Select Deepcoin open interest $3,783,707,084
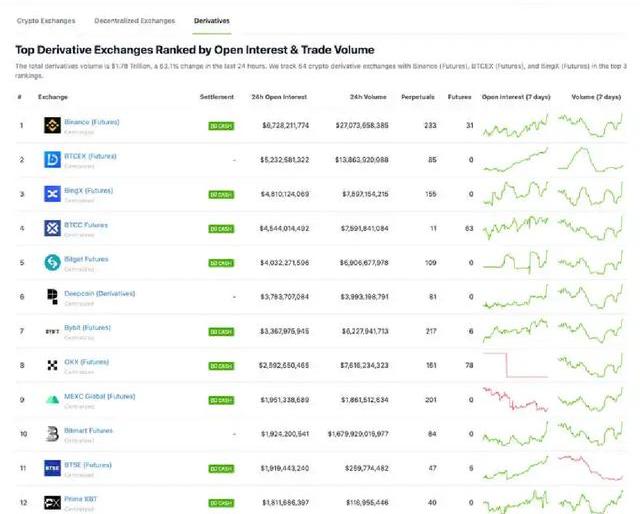Screen dimensions: 640x514 pos(284,297)
